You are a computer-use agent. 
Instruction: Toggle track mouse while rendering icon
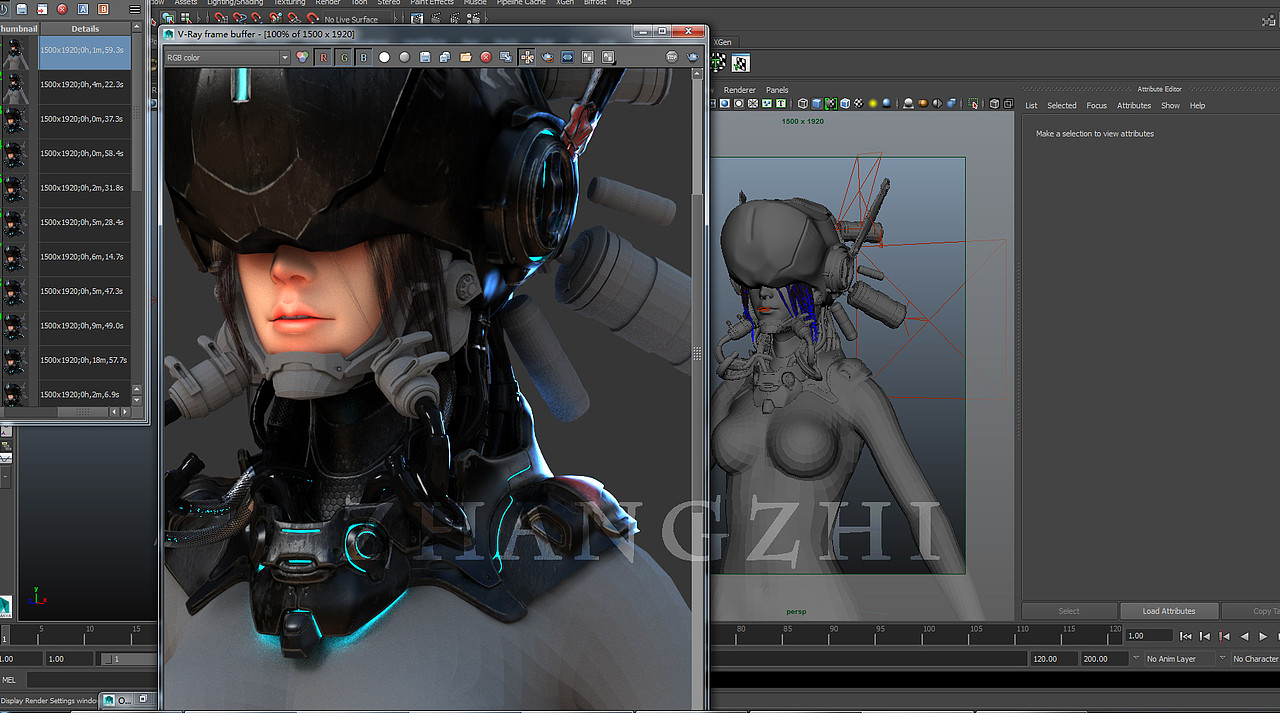(527, 57)
